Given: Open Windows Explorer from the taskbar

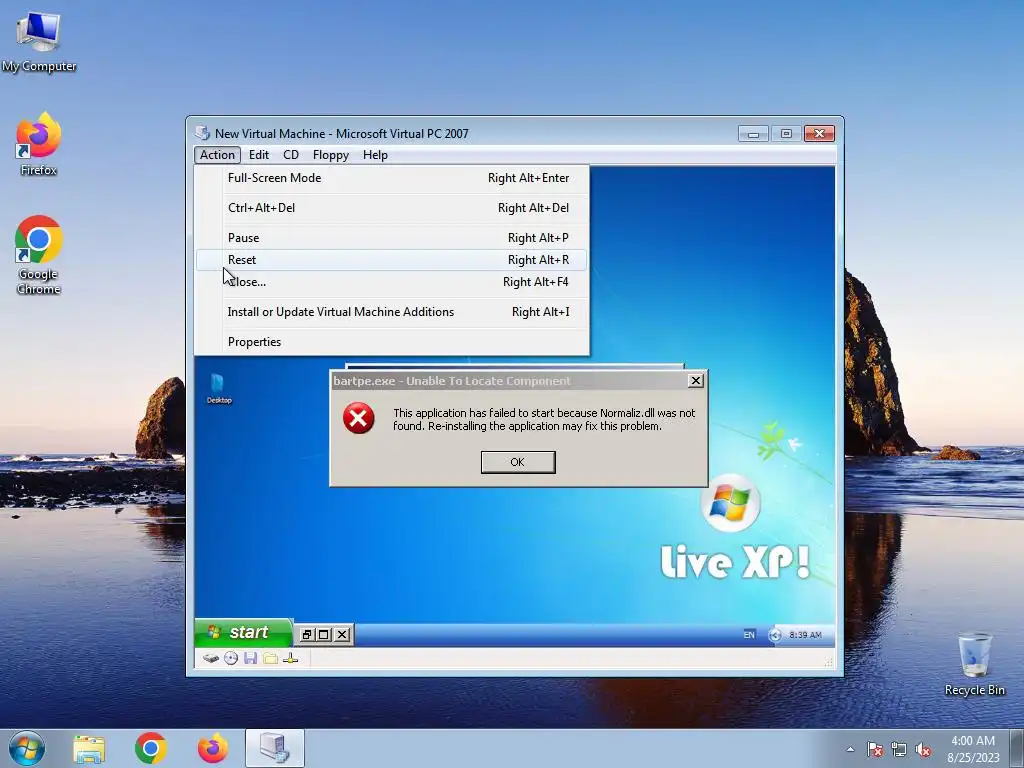Looking at the screenshot, I should pyautogui.click(x=89, y=749).
